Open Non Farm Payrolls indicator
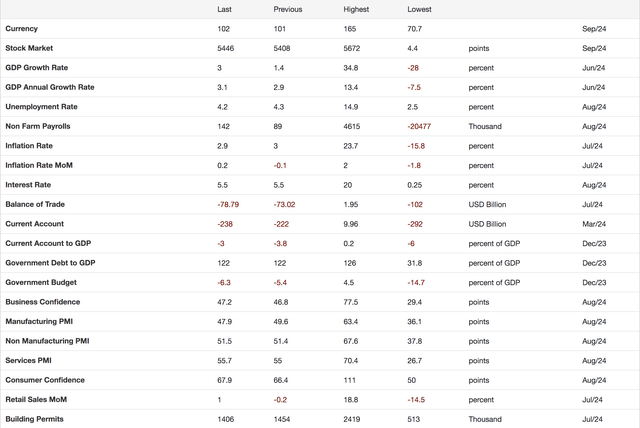The height and width of the screenshot is (428, 640). 38,126
